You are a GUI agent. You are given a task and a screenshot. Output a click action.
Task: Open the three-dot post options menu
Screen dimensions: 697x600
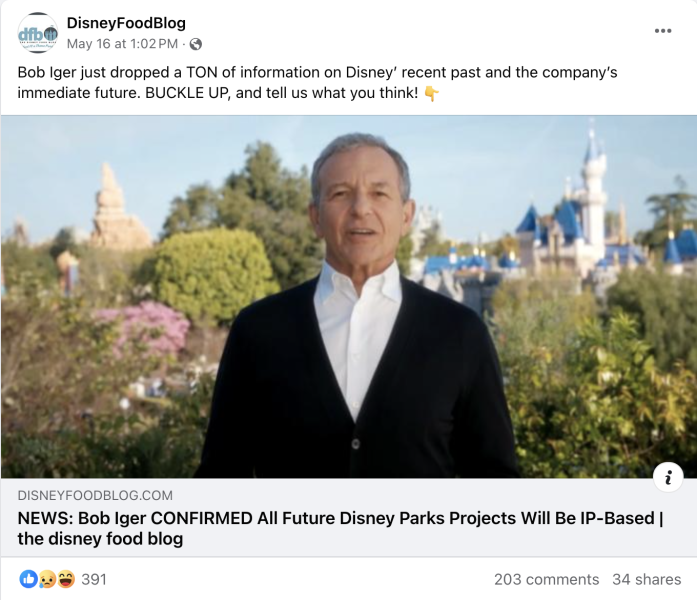tap(663, 31)
